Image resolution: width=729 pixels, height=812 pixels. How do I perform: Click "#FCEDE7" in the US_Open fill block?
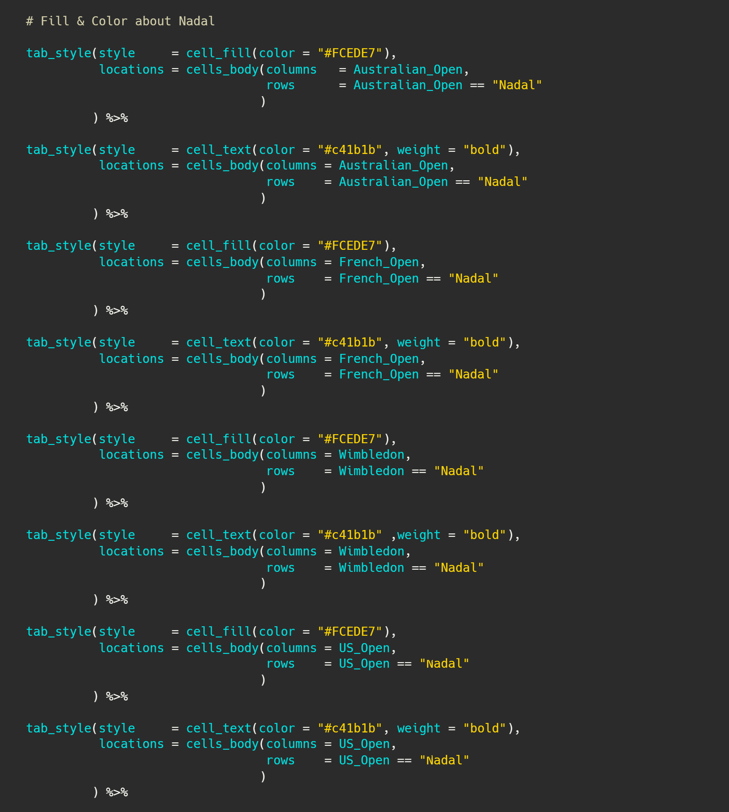pos(349,632)
